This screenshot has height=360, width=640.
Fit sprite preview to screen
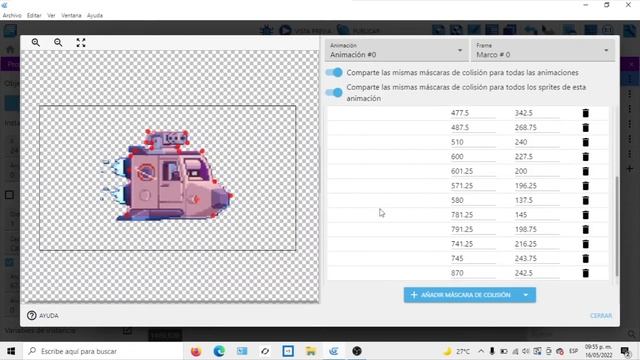point(81,42)
